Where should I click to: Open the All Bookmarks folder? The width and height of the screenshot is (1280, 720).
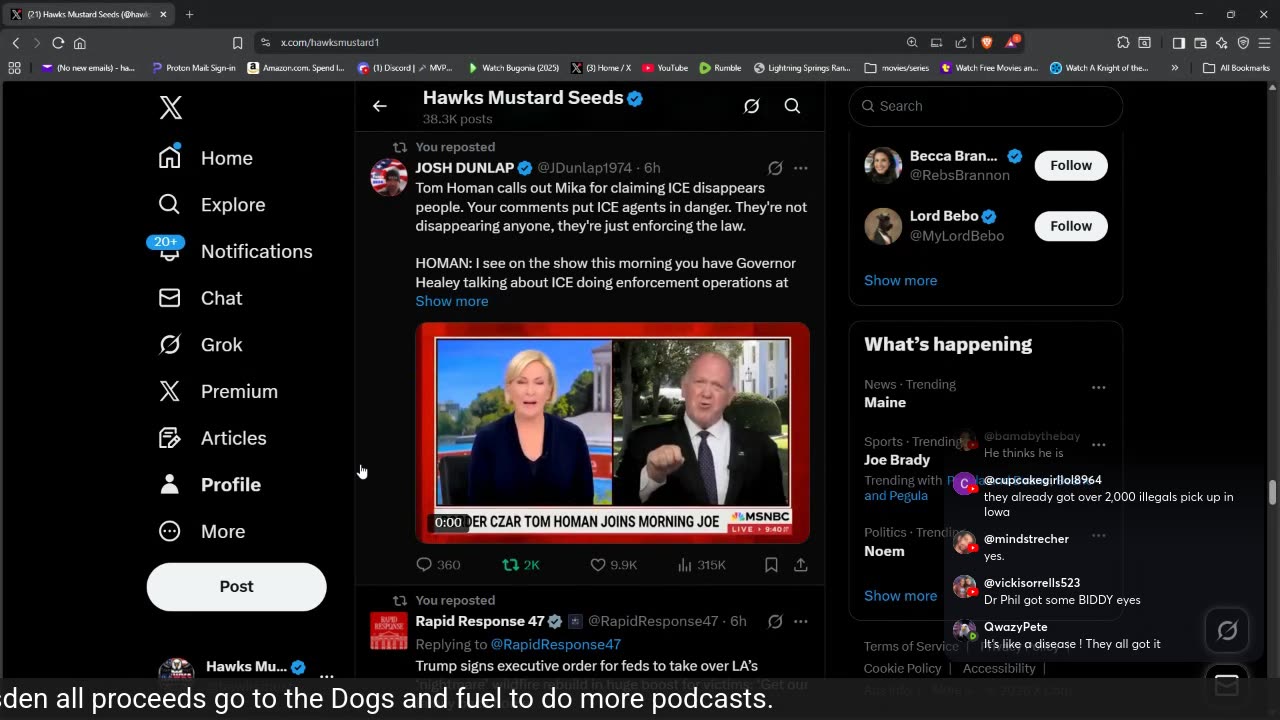point(1236,68)
